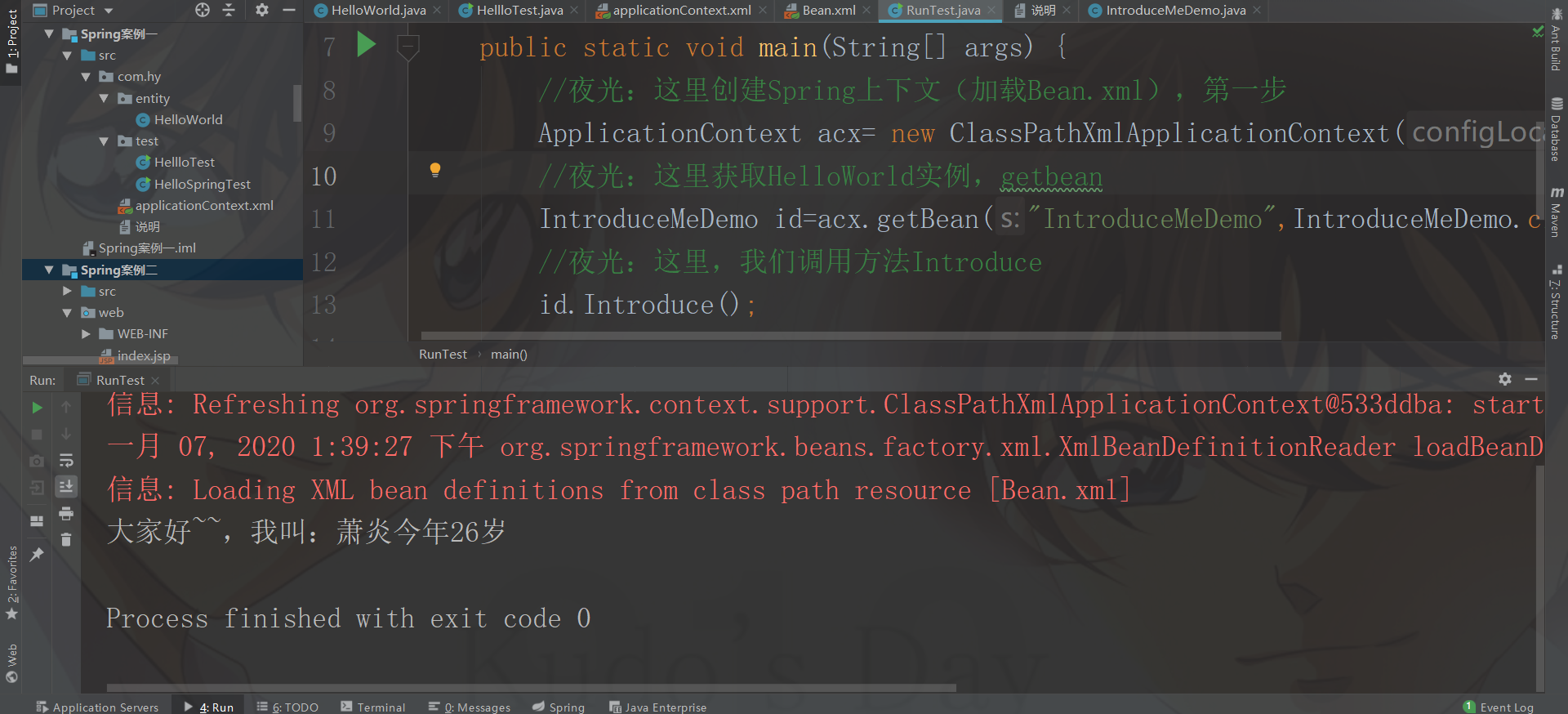Click the yellow intention lightbulb icon
The image size is (1568, 714).
click(x=435, y=170)
